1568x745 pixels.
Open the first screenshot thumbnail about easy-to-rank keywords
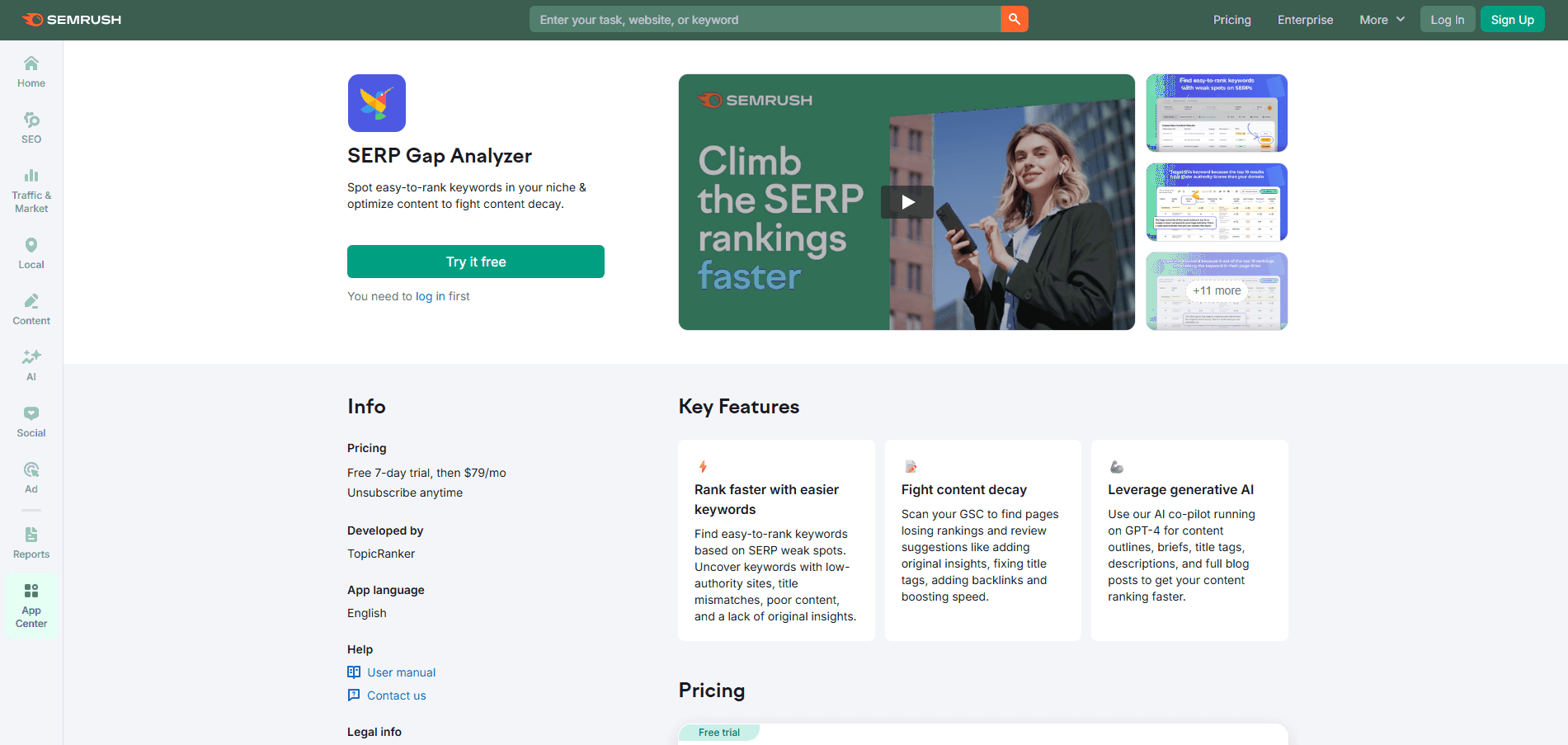pos(1217,113)
